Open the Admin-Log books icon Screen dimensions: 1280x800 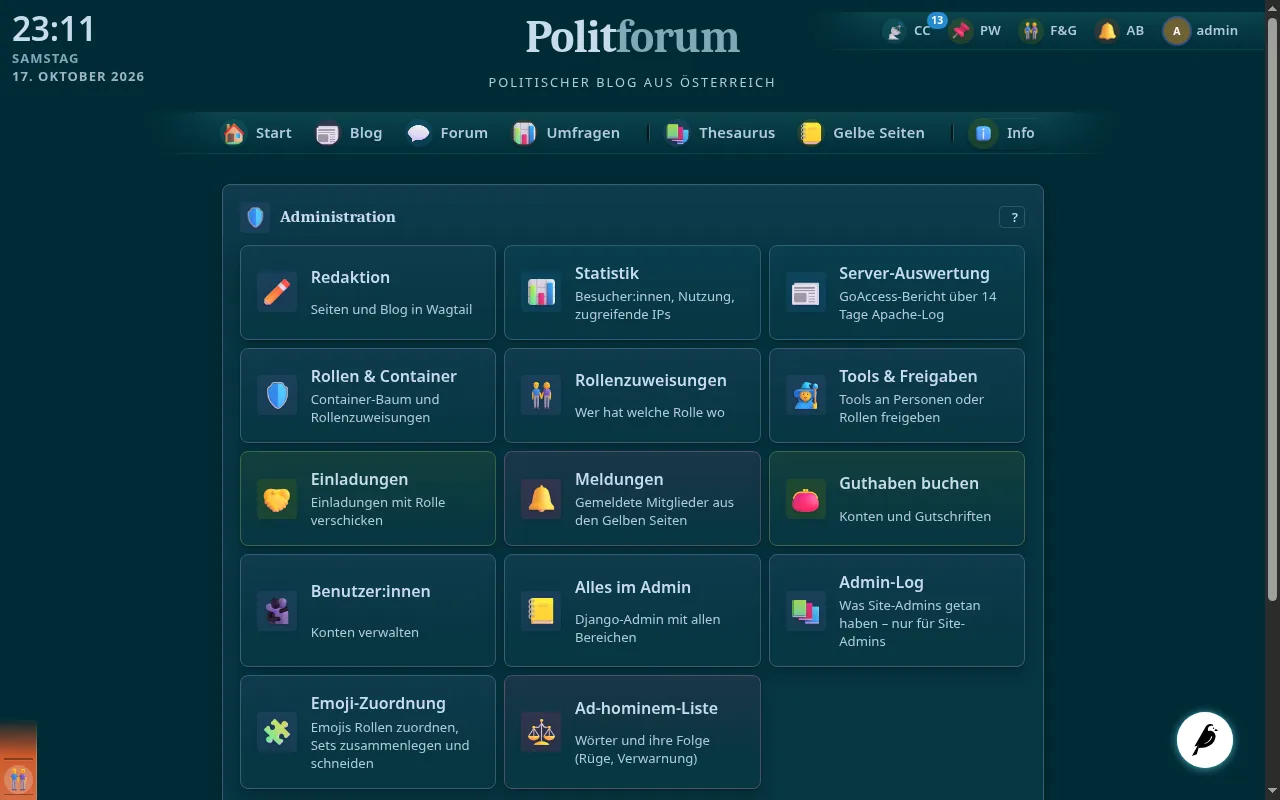click(805, 610)
